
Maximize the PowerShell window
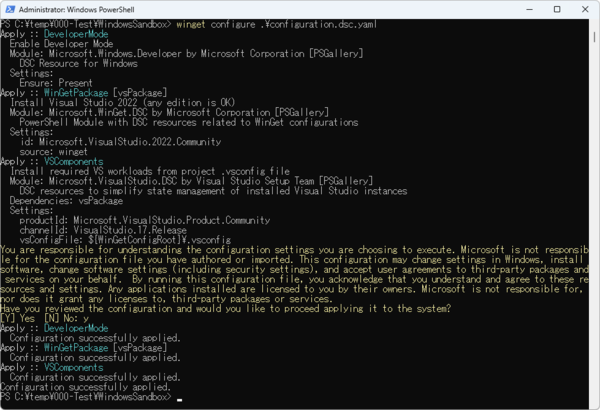(557, 9)
